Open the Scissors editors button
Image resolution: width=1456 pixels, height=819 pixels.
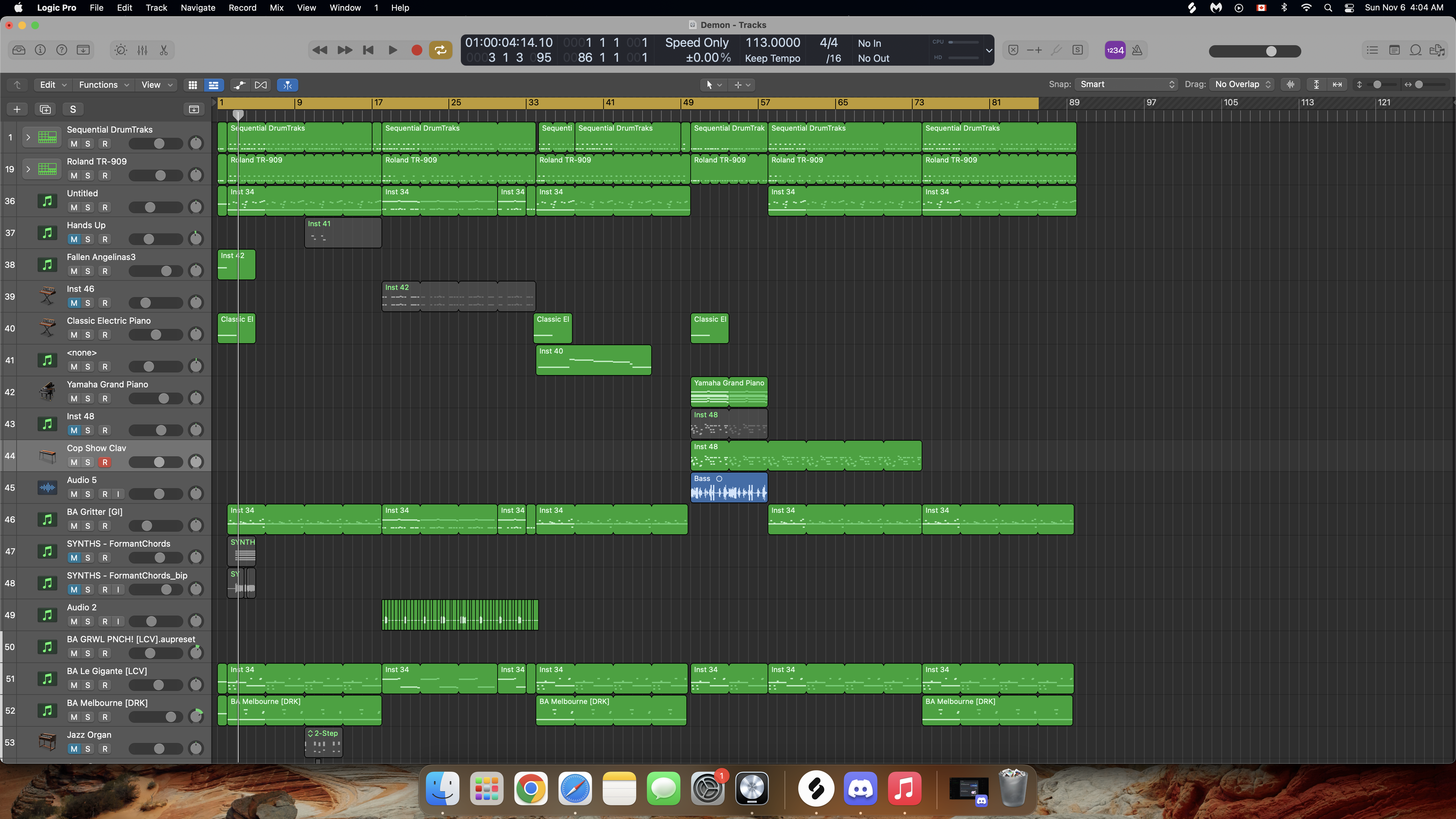[164, 50]
